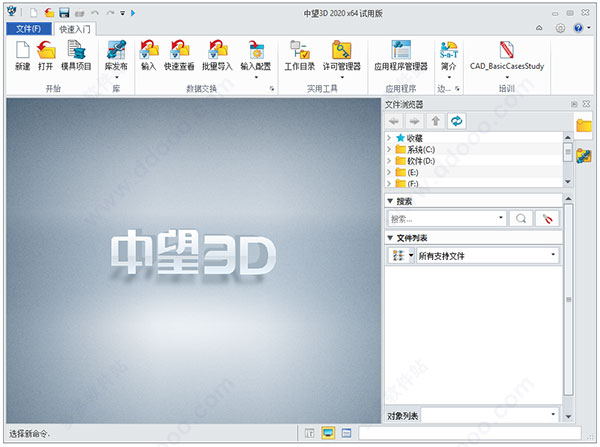Open Quick View (快速查看) tool

click(179, 51)
